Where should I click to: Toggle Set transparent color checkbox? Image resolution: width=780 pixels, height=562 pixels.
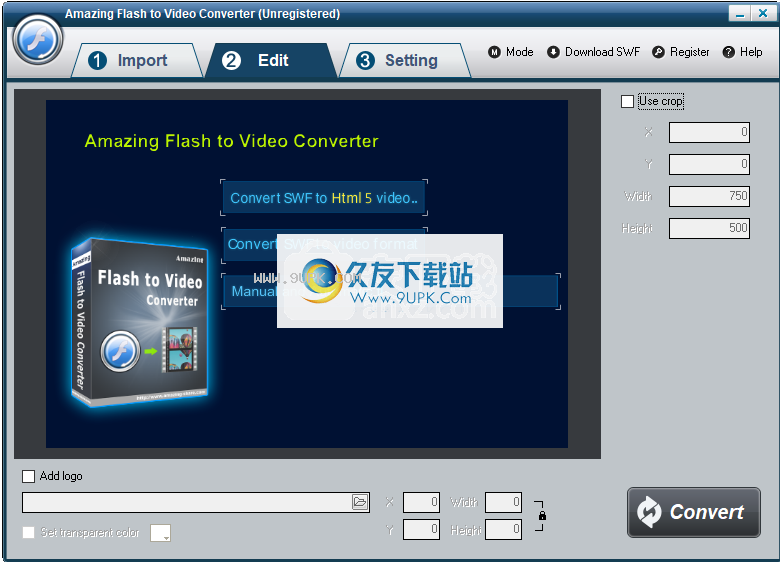(x=28, y=533)
